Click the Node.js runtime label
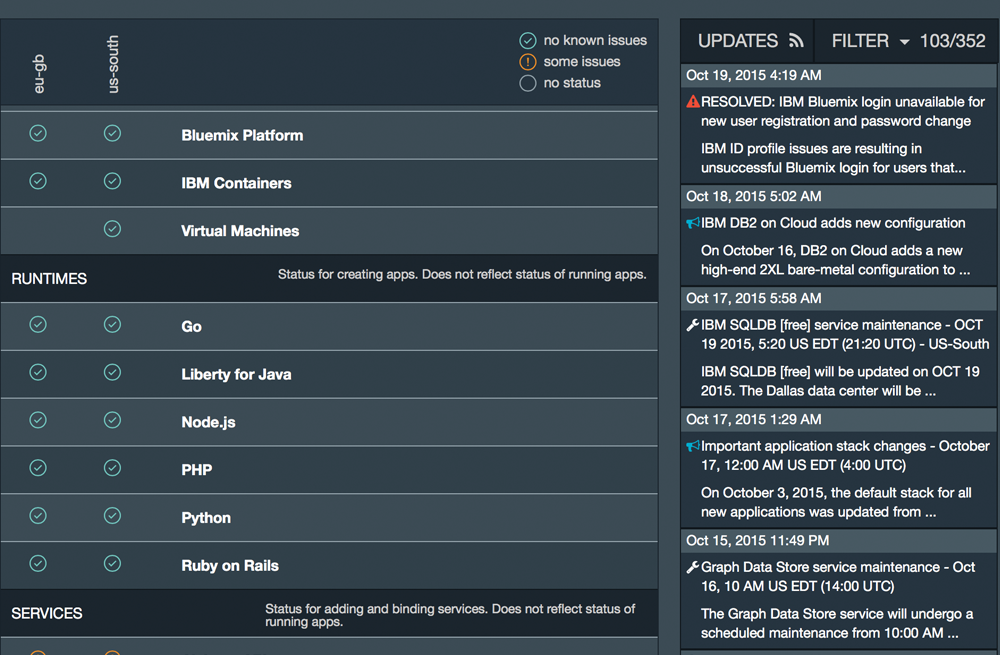The height and width of the screenshot is (655, 1000). point(208,422)
